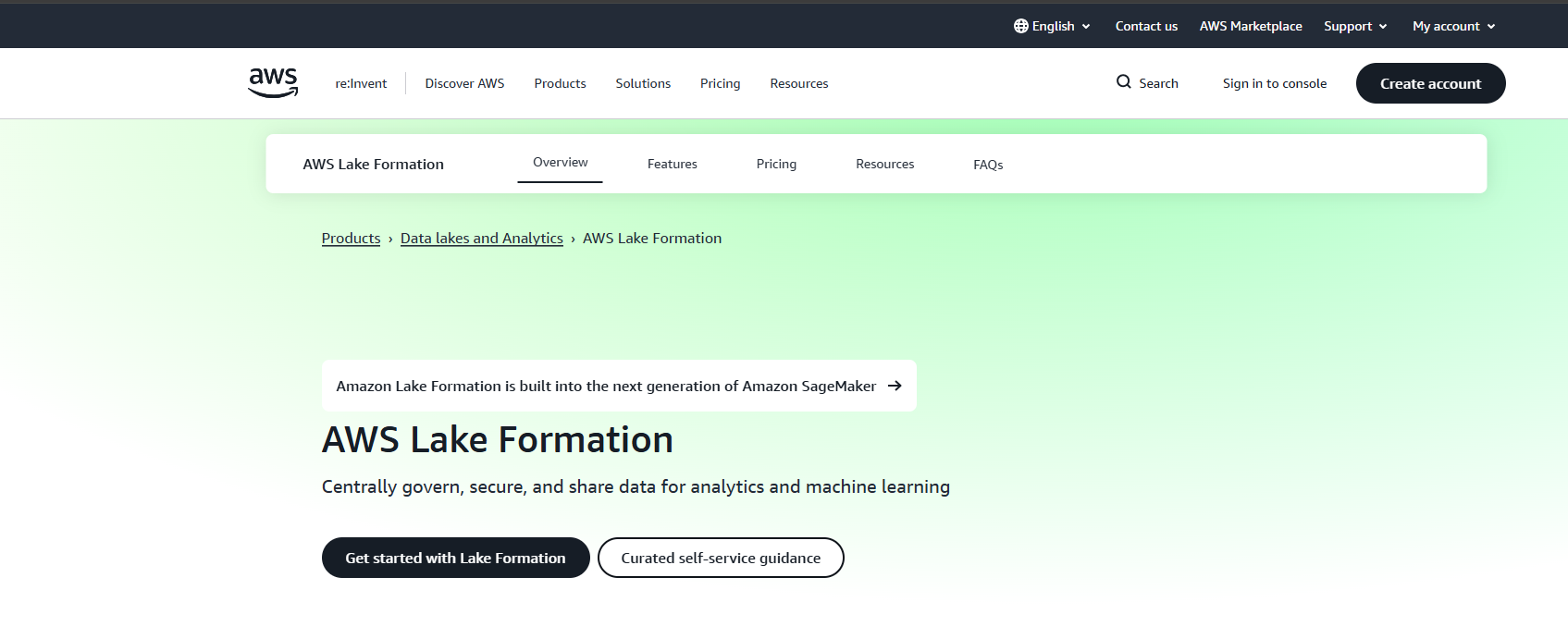The width and height of the screenshot is (1568, 639).
Task: Open the Support dropdown menu
Action: (1354, 26)
